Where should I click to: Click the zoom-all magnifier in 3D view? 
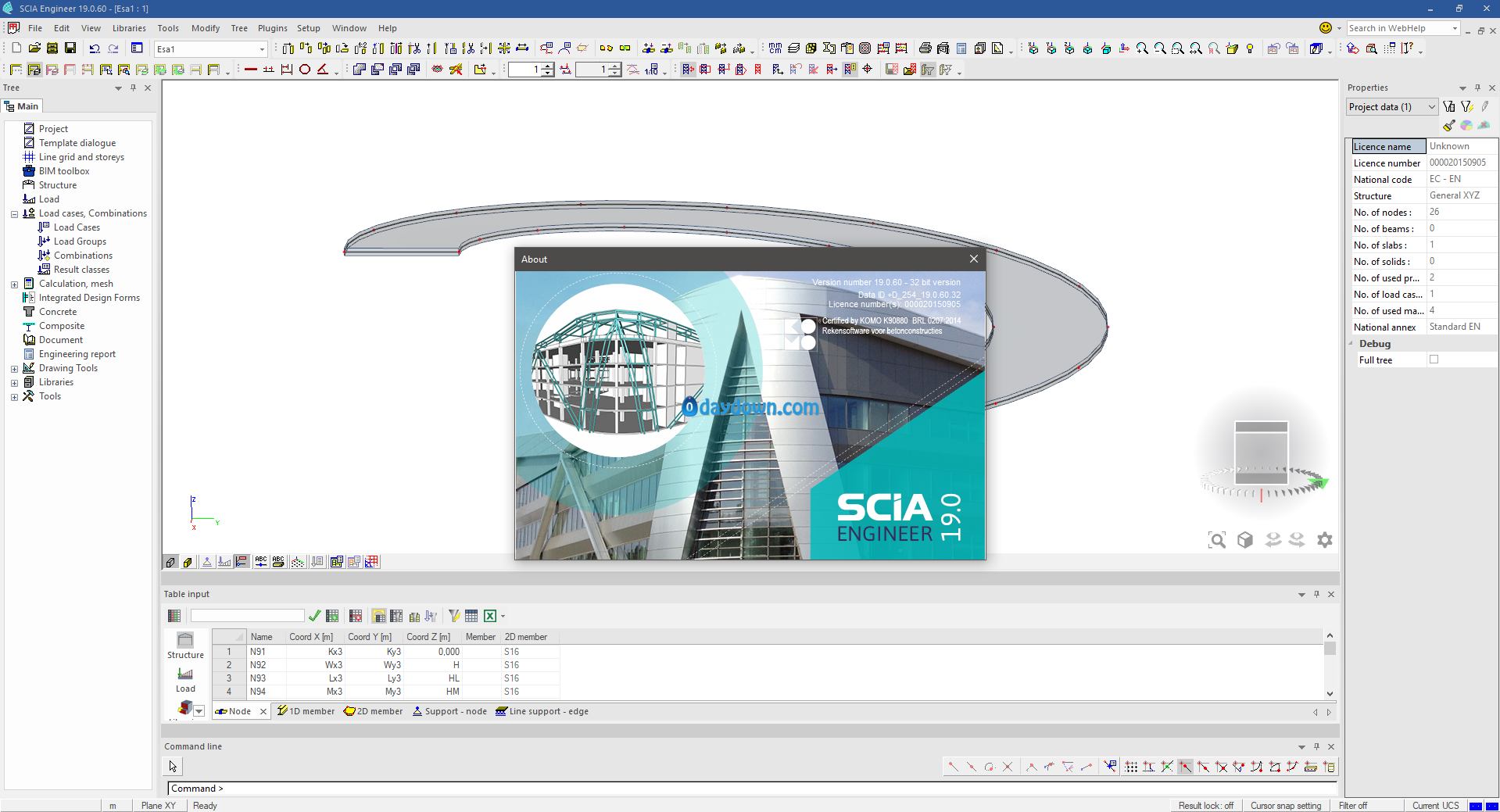click(x=1217, y=540)
